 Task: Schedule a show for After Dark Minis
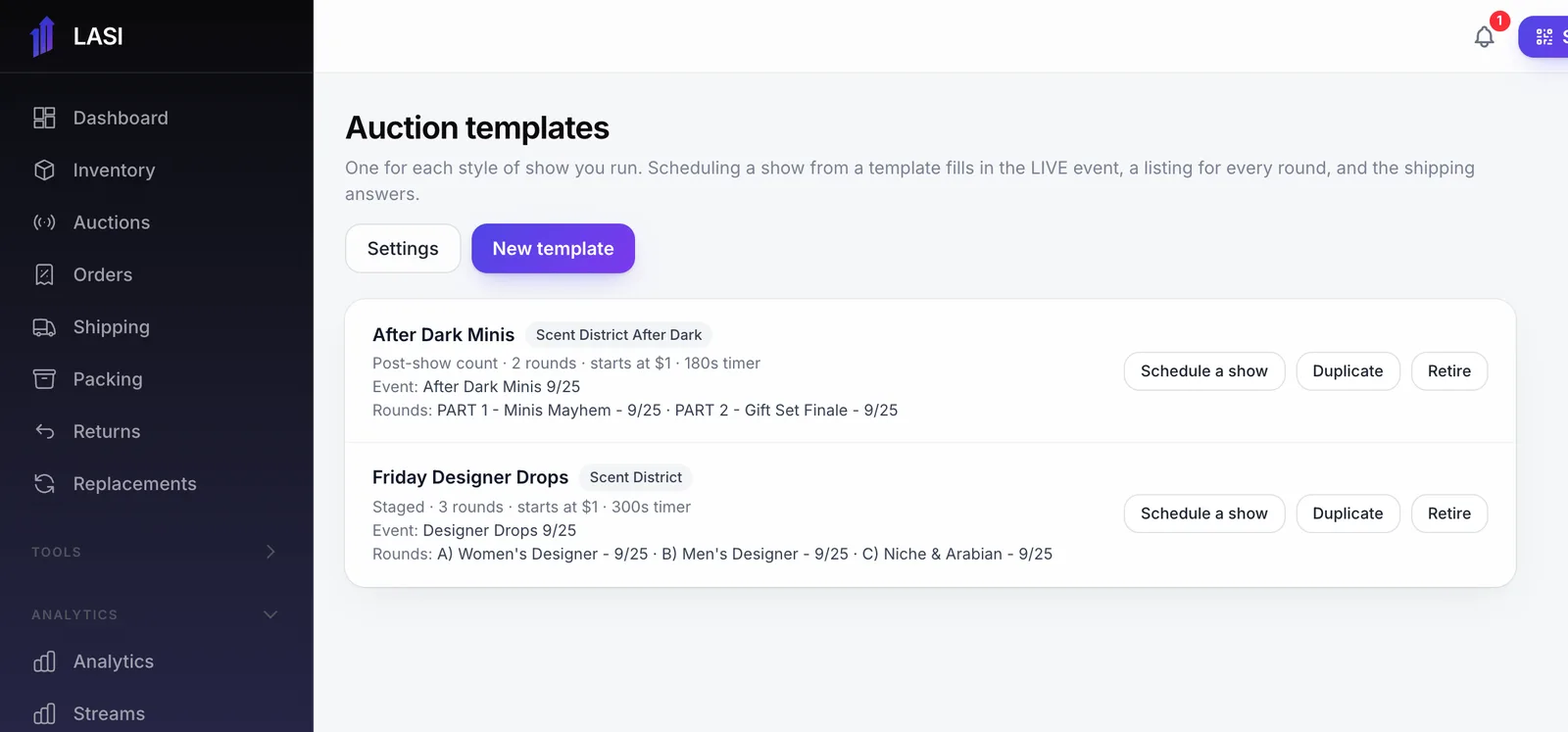point(1204,371)
